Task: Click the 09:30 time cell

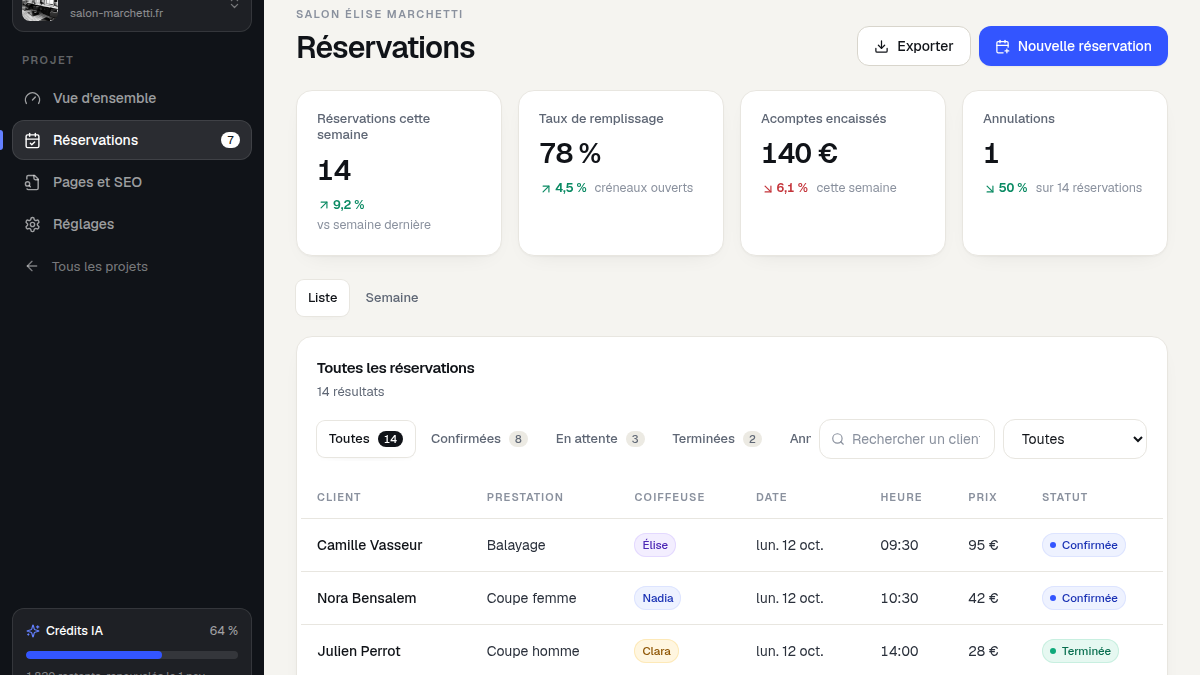Action: tap(899, 545)
